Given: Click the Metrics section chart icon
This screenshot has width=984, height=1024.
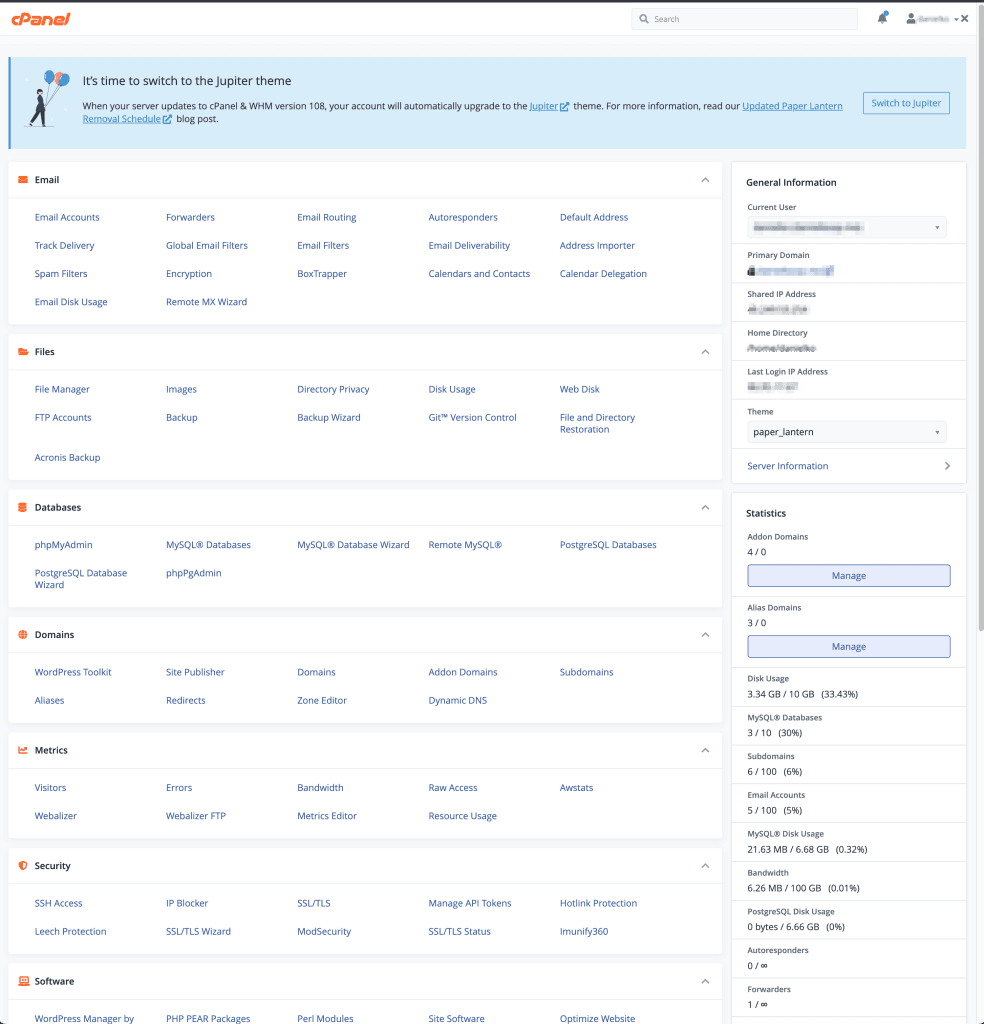Looking at the screenshot, I should tap(23, 750).
